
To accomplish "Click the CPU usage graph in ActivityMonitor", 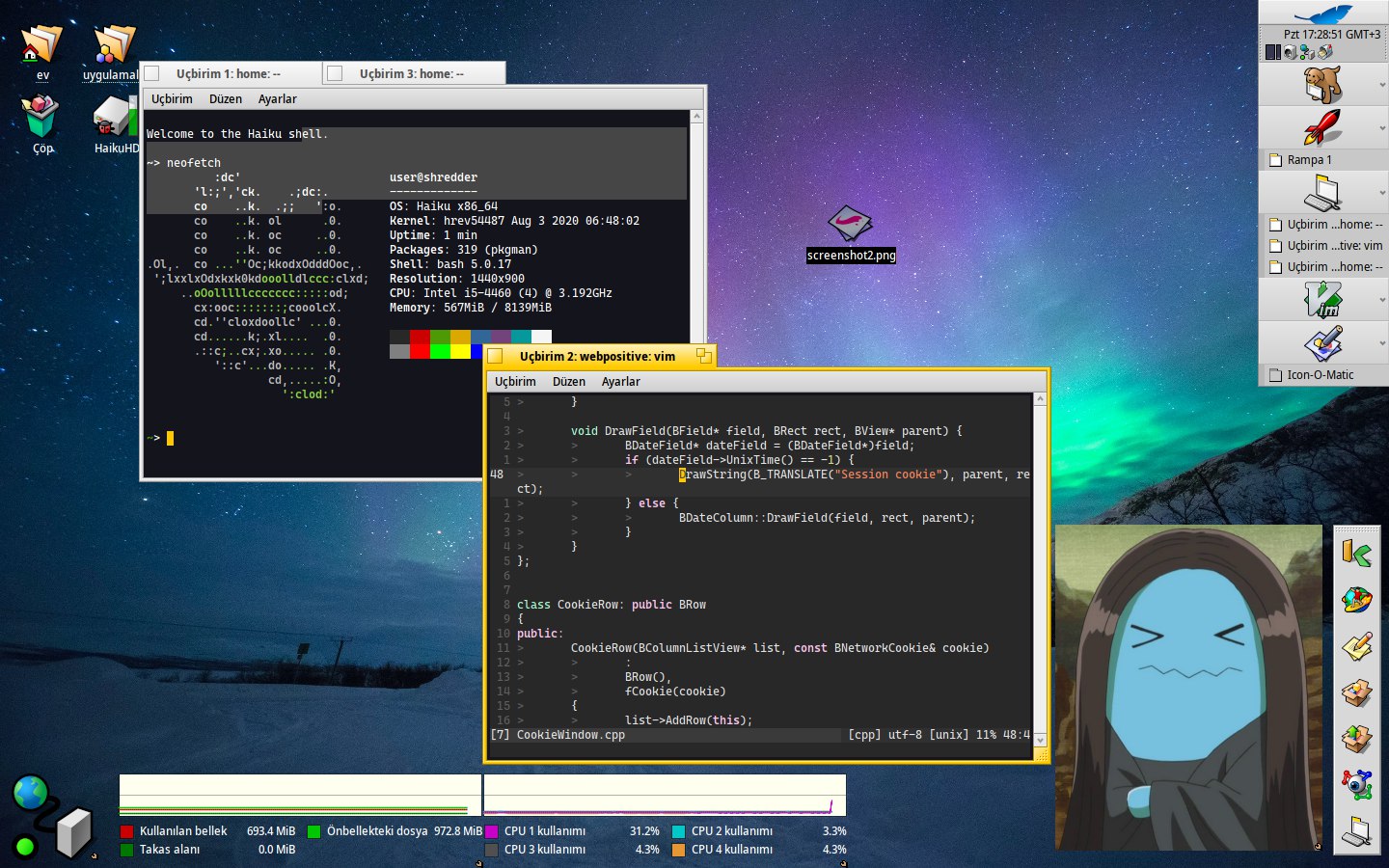I will [665, 796].
